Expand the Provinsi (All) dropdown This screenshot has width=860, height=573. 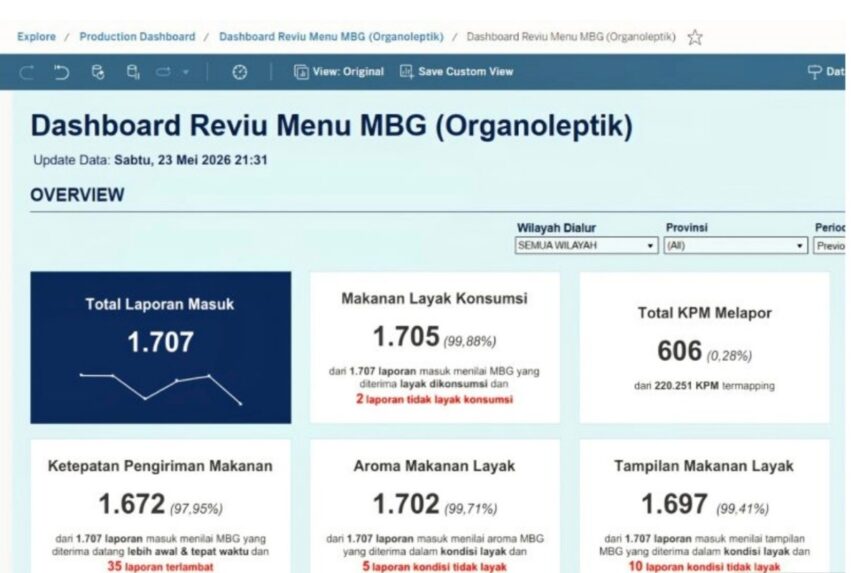click(x=735, y=245)
